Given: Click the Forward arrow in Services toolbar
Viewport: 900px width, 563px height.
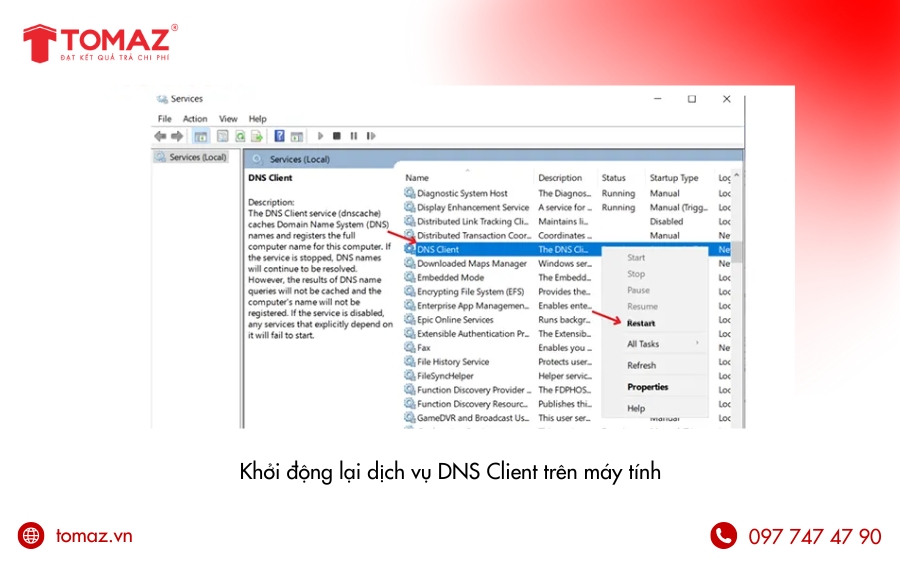Looking at the screenshot, I should tap(177, 136).
